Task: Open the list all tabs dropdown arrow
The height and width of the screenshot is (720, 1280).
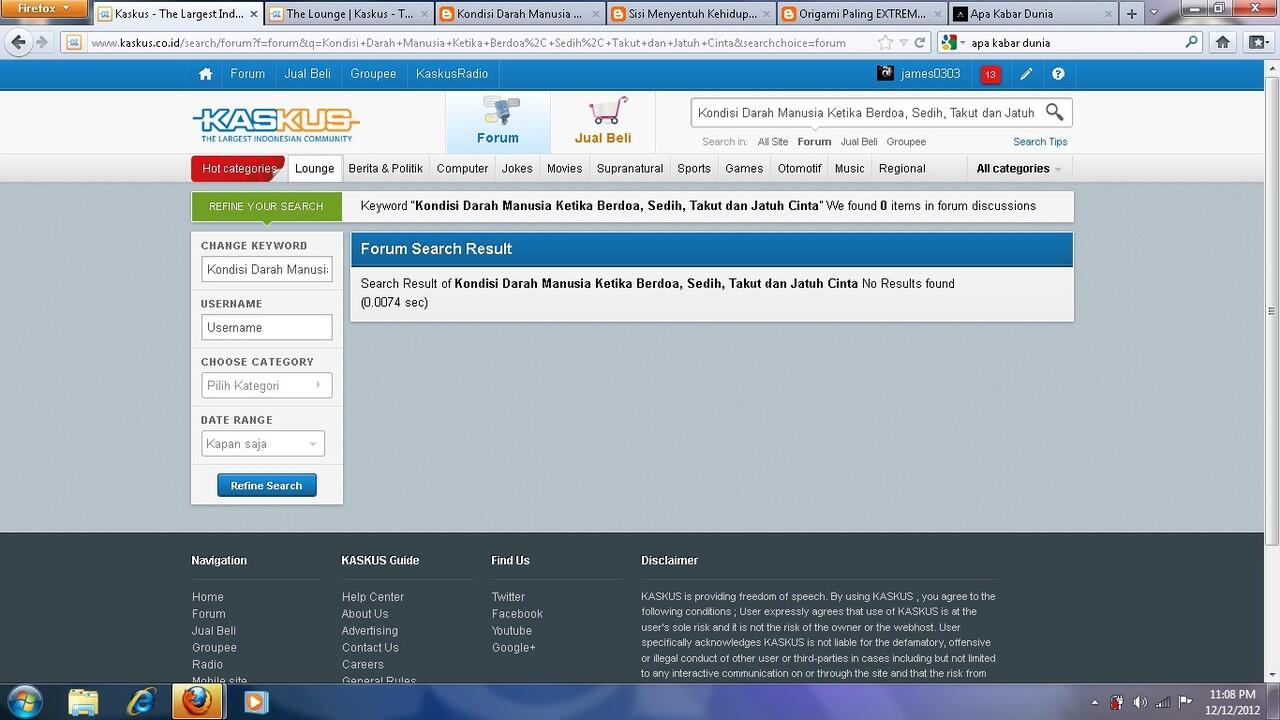Action: click(x=1154, y=14)
